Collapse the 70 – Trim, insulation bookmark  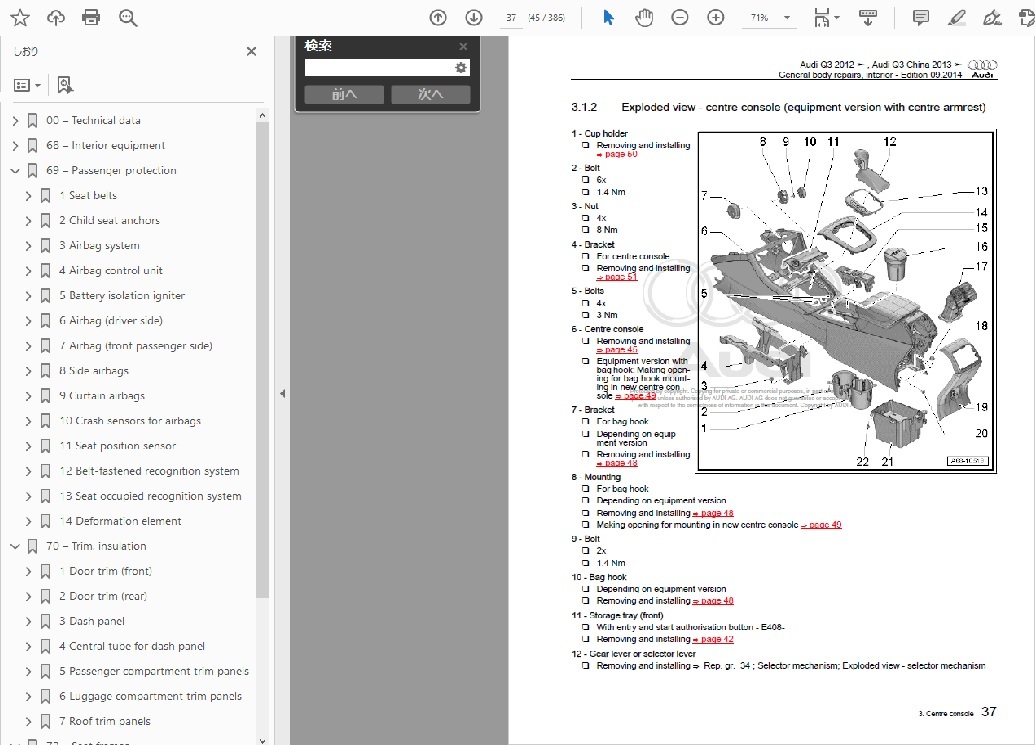coord(16,547)
